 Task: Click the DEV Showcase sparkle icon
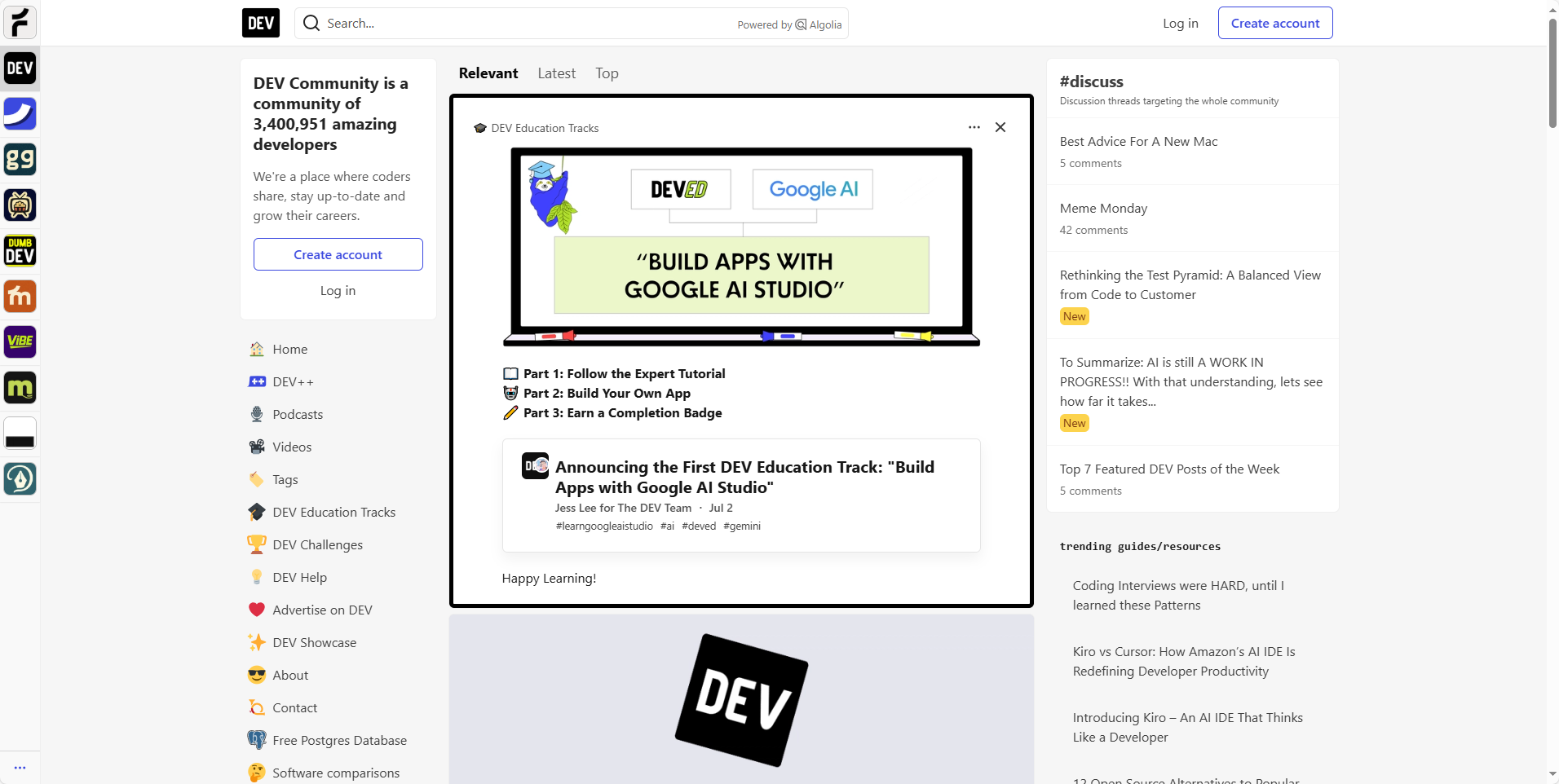pos(257,642)
